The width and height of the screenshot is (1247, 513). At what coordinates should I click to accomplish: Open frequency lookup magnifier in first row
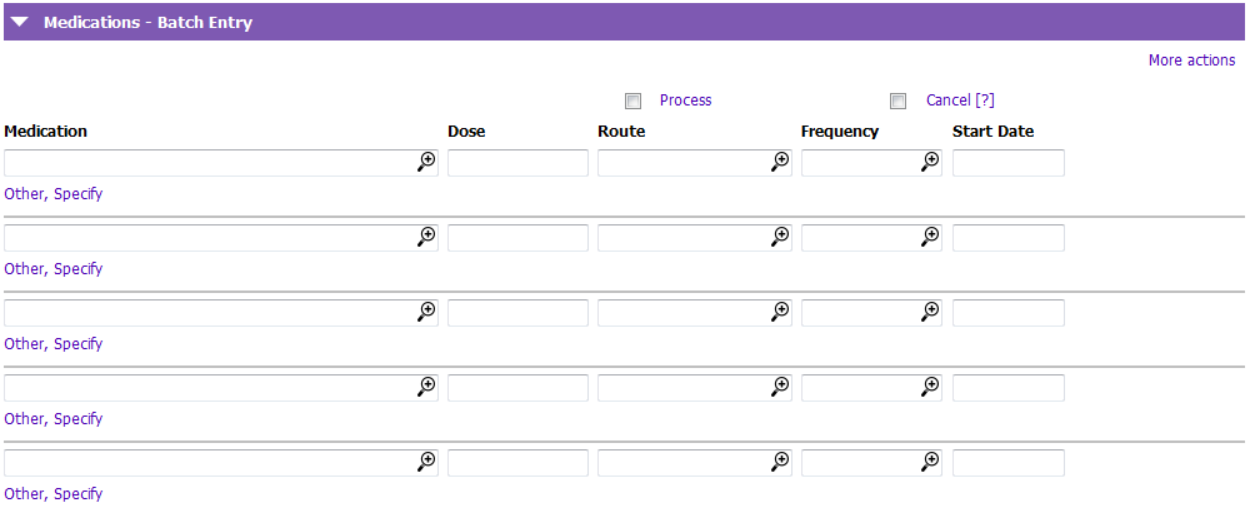(931, 161)
